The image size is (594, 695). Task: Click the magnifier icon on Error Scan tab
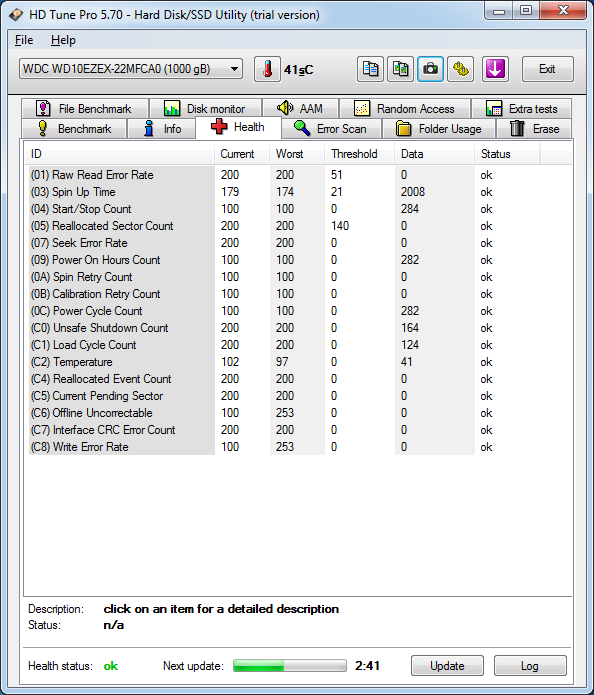click(302, 128)
